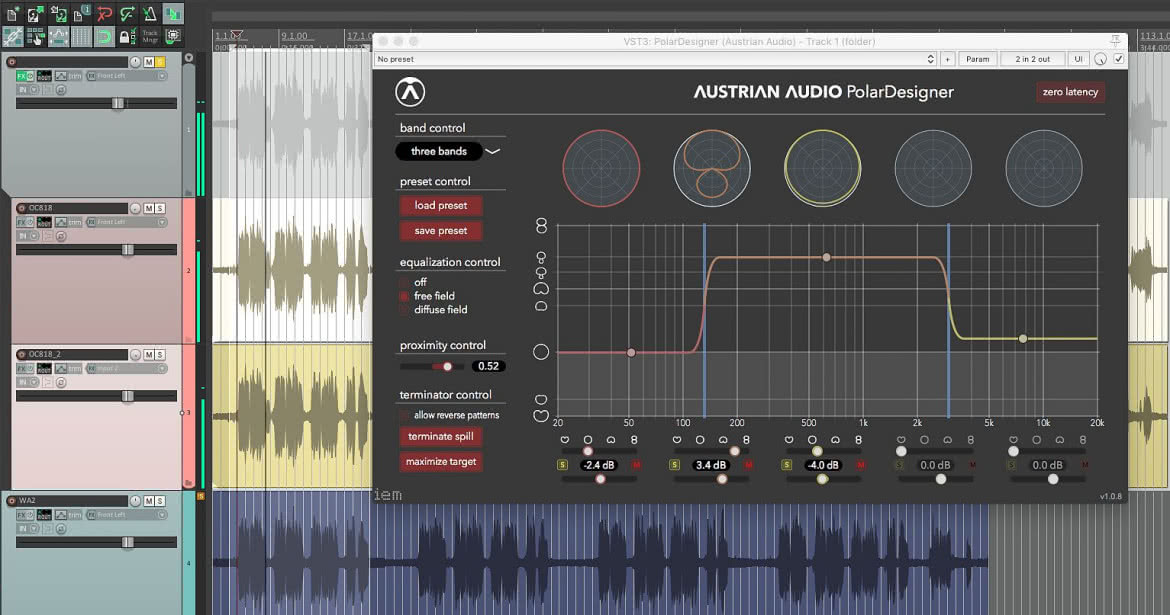Toggle the metronome in REAPER toolbar
1170x615 pixels.
click(150, 13)
